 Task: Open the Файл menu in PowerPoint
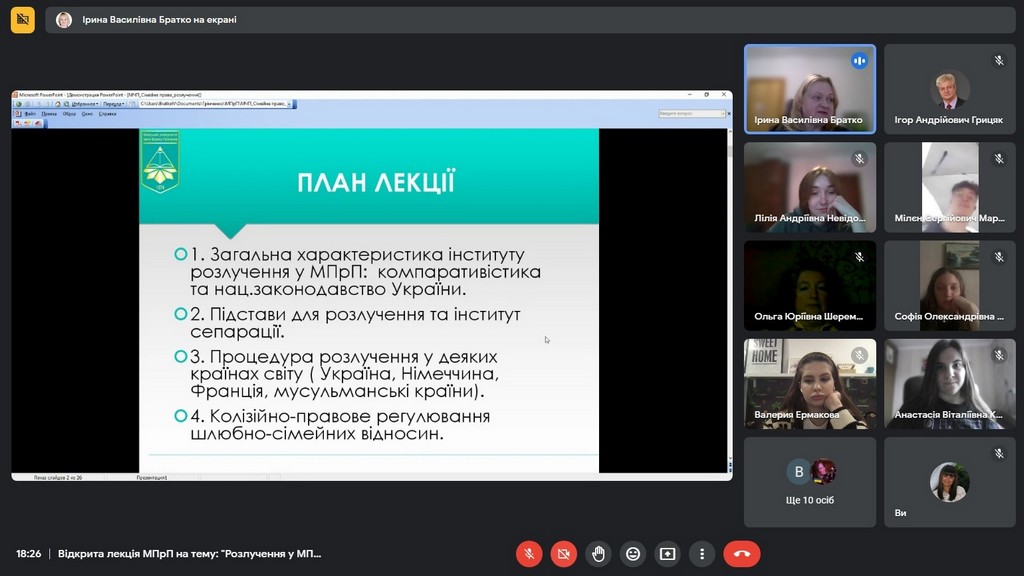click(30, 114)
